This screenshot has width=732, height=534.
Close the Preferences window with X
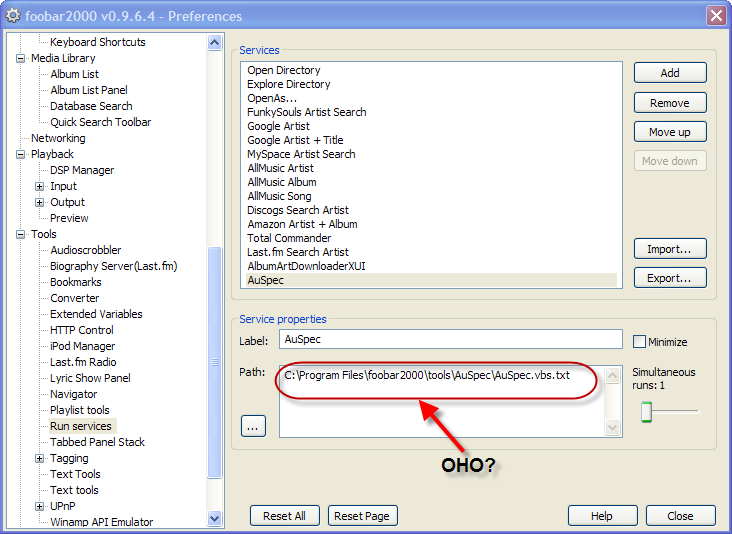716,15
